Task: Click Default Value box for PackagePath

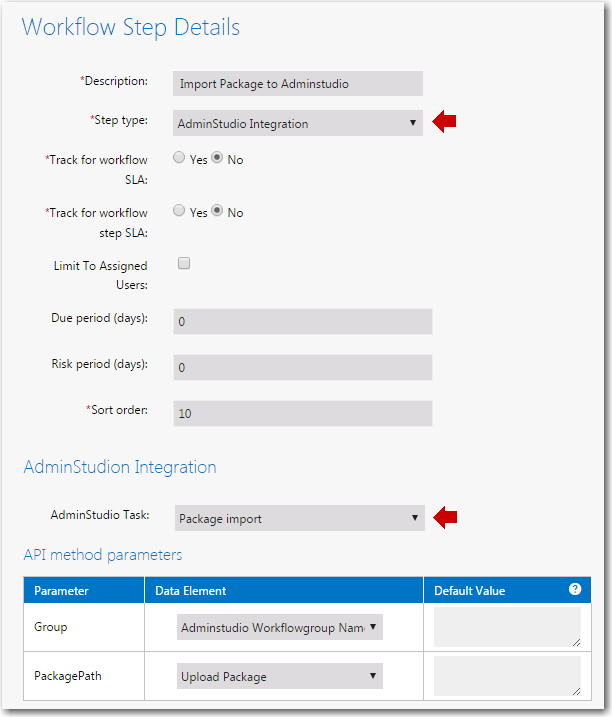Action: [x=507, y=676]
